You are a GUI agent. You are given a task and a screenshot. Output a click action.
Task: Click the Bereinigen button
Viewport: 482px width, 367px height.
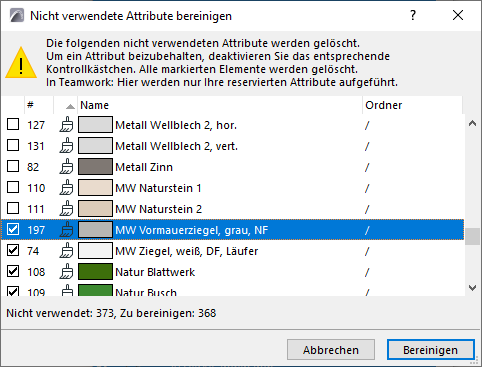[430, 350]
